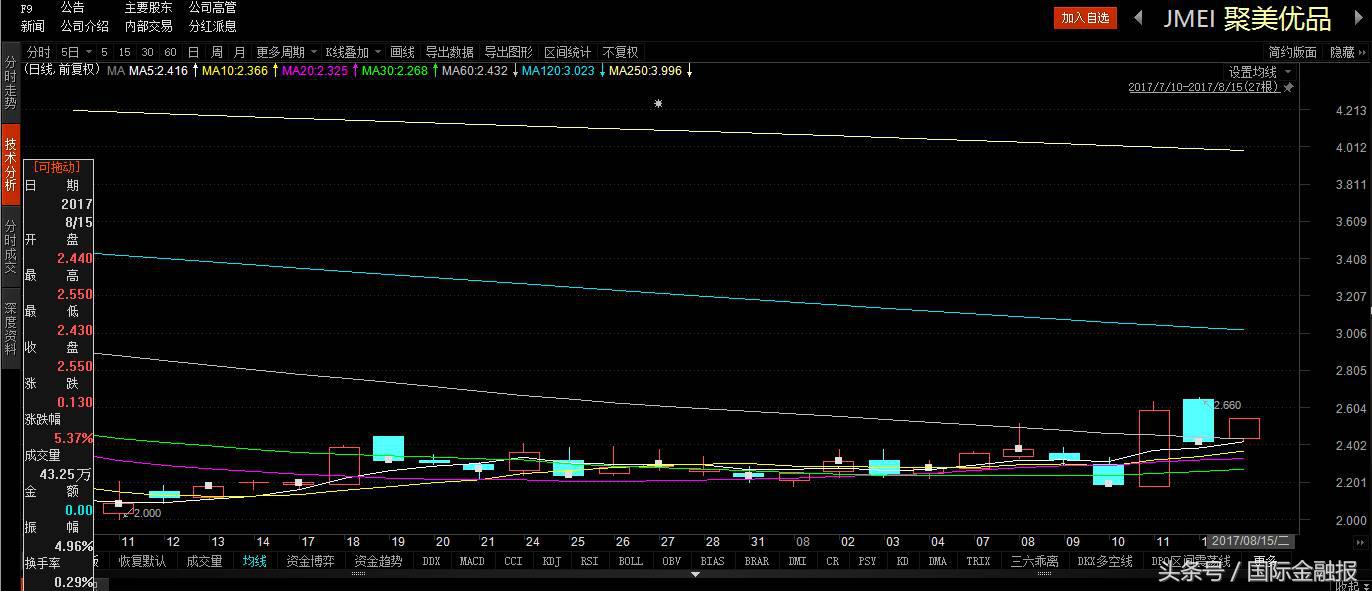The width and height of the screenshot is (1372, 591).
Task: Expand the K线叠加 dropdown
Action: pos(353,52)
